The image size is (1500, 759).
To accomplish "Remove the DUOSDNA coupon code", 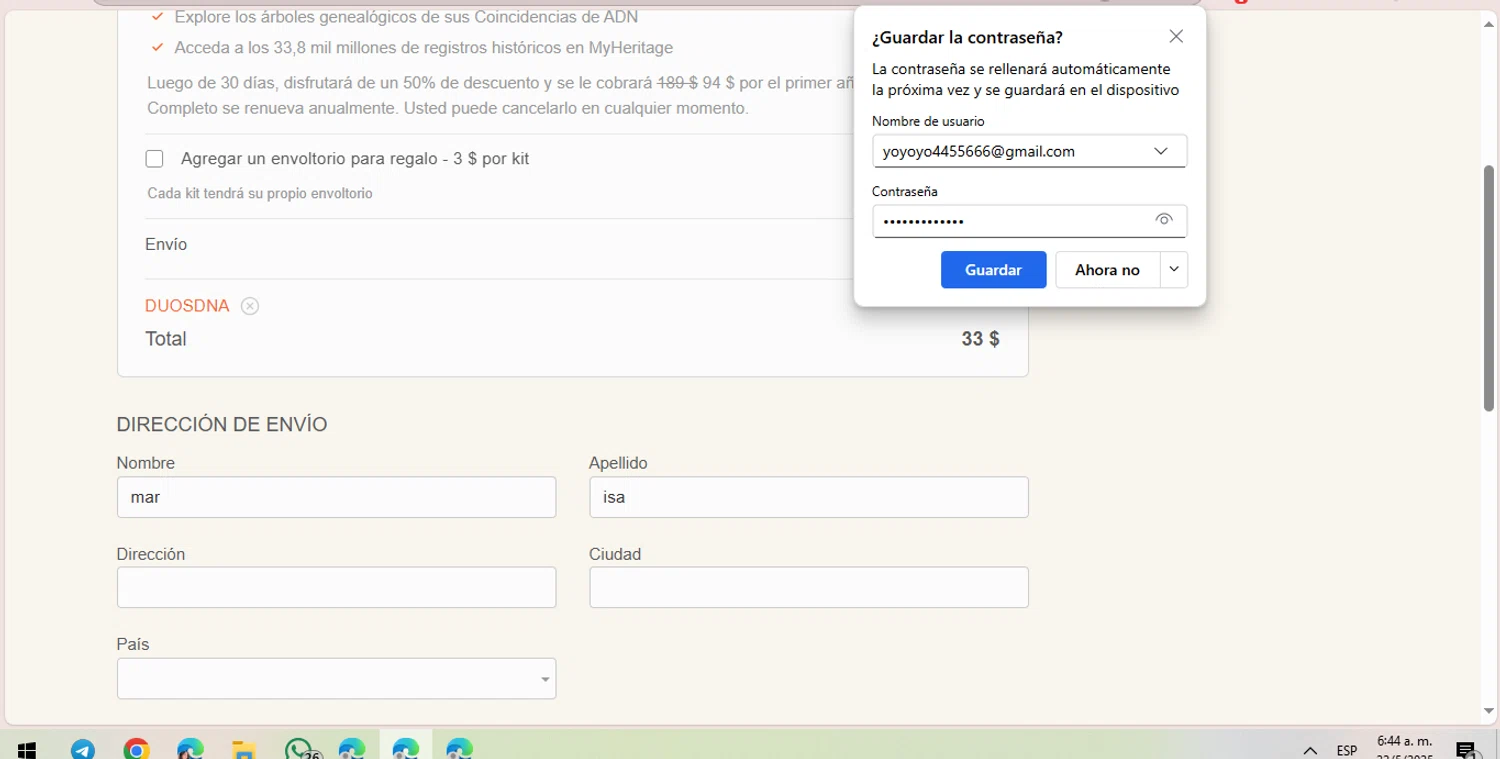I will click(250, 306).
